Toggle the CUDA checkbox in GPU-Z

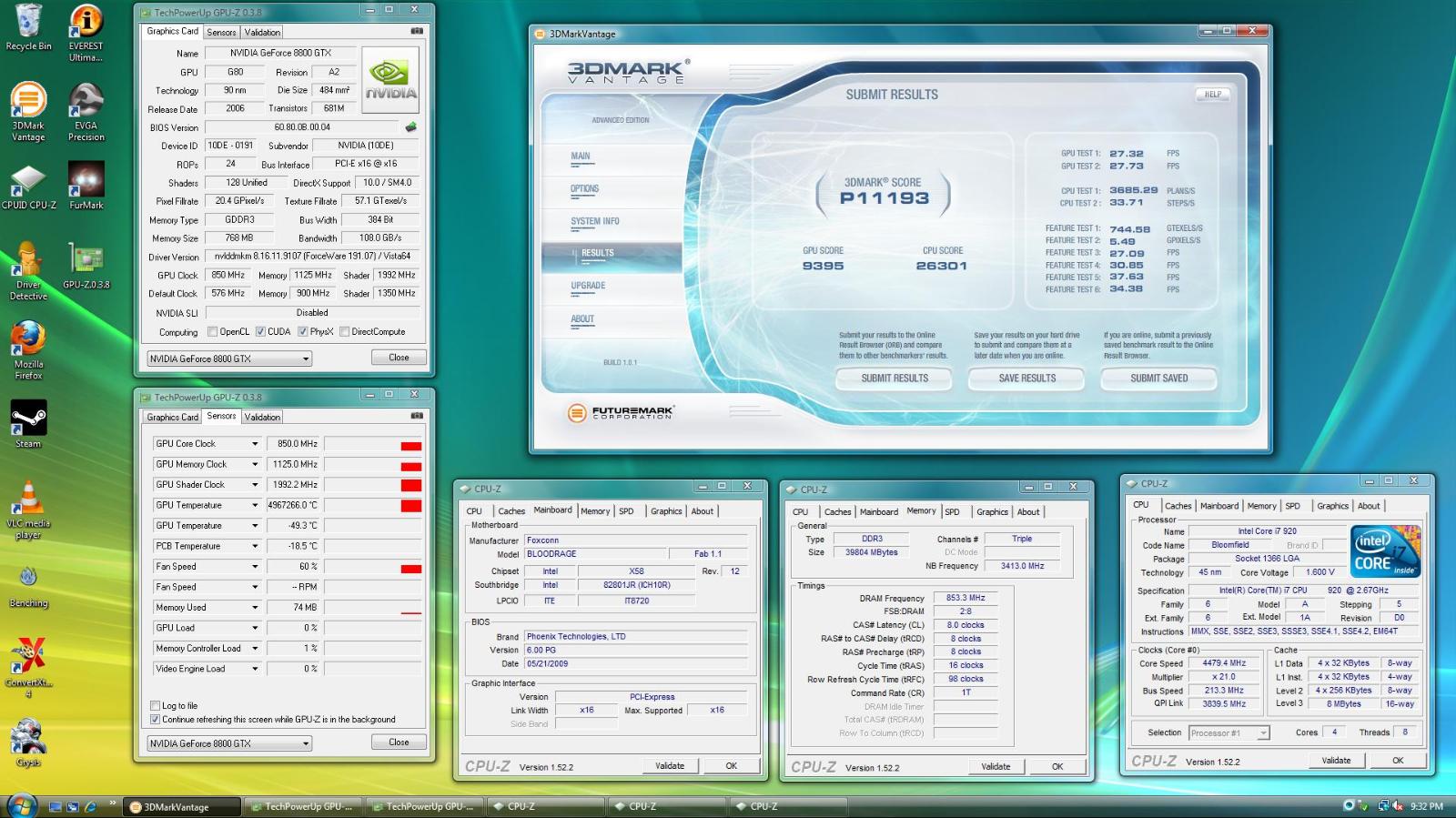click(x=260, y=332)
